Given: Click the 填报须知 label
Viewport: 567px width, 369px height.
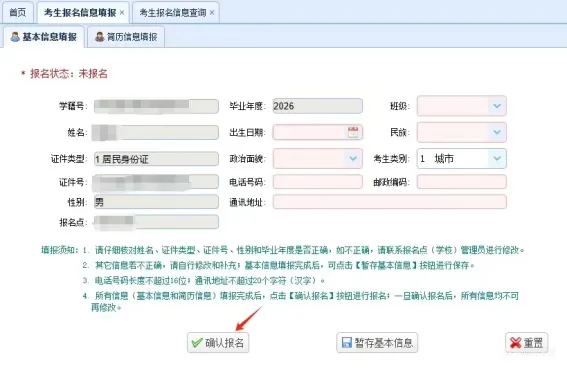Looking at the screenshot, I should (59, 250).
